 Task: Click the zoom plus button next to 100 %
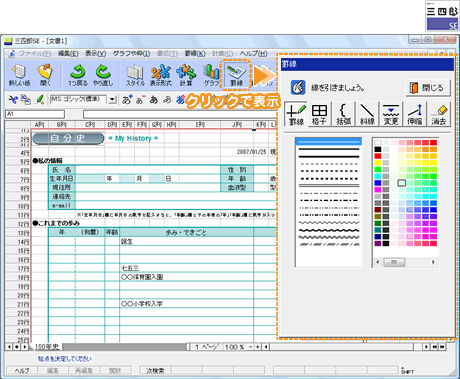258,347
